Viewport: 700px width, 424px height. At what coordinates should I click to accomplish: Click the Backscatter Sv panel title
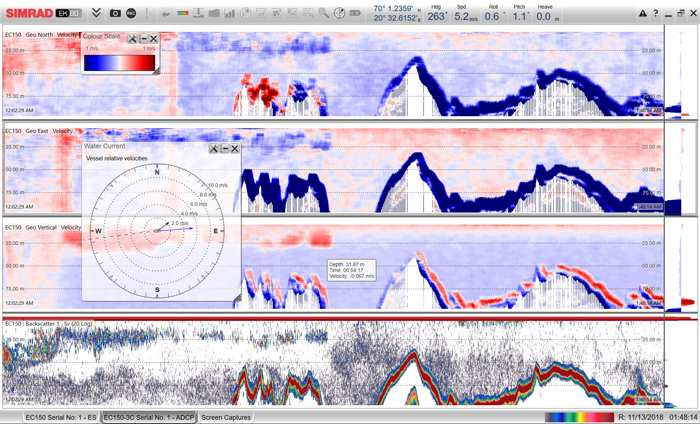pyautogui.click(x=48, y=323)
